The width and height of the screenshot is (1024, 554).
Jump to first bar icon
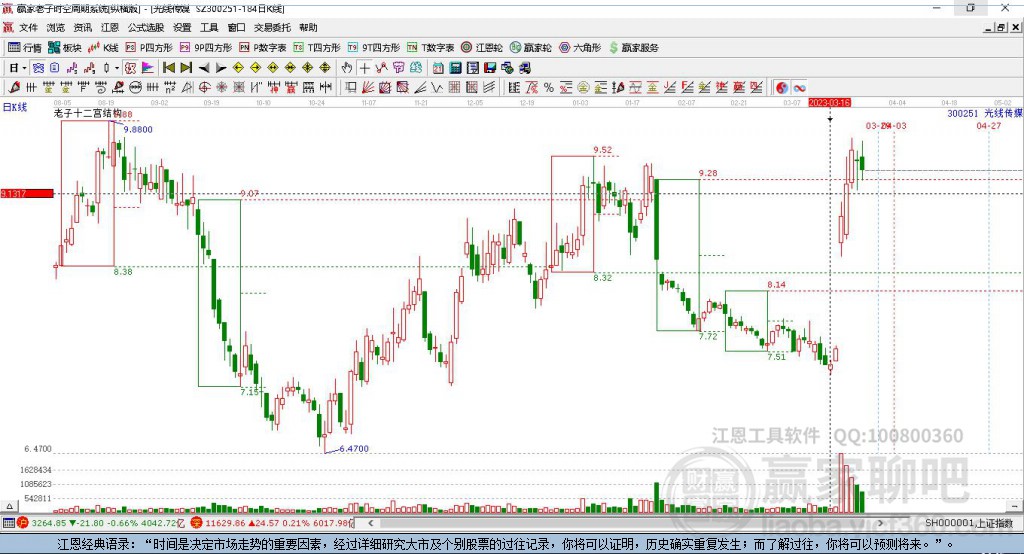[168, 68]
